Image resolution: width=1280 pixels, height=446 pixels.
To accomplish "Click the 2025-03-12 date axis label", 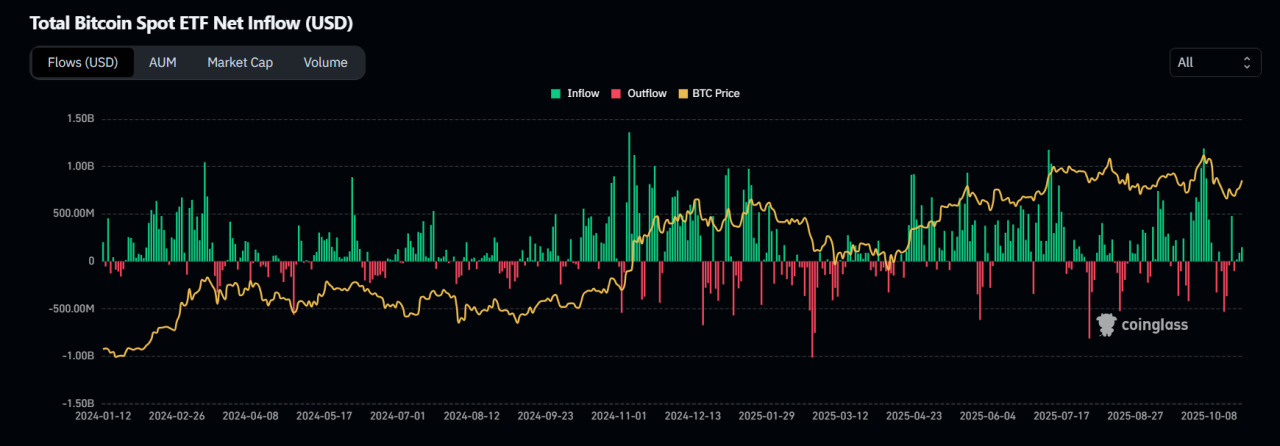I will [841, 414].
